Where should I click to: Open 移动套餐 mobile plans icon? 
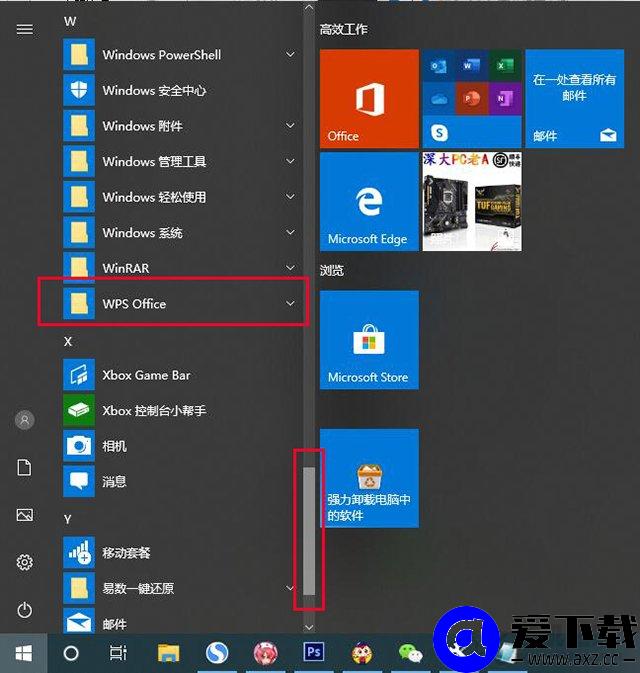coord(79,552)
